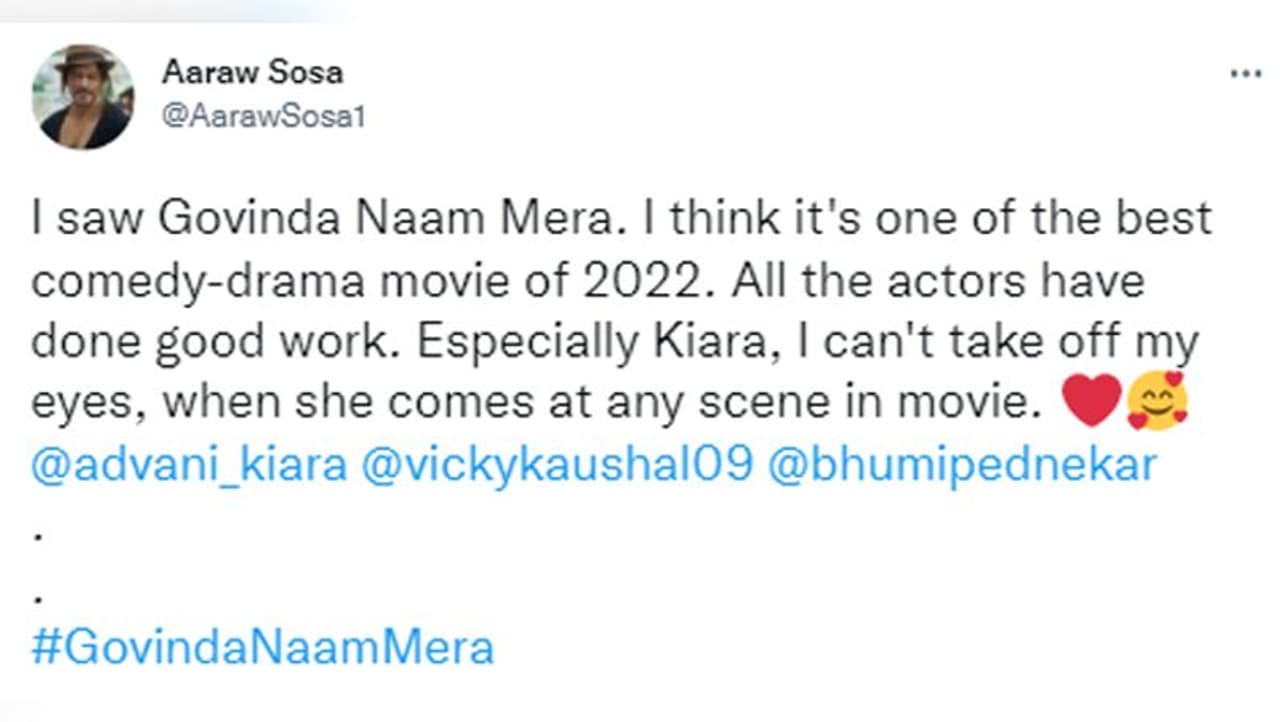Open the @advani_kiara mention
1280x722 pixels.
(189, 466)
